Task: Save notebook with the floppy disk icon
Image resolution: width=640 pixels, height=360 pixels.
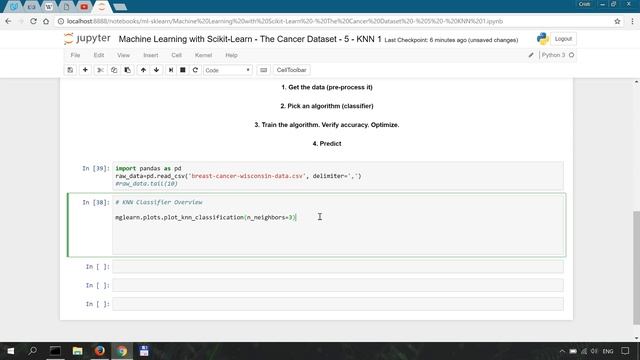Action: click(x=70, y=70)
